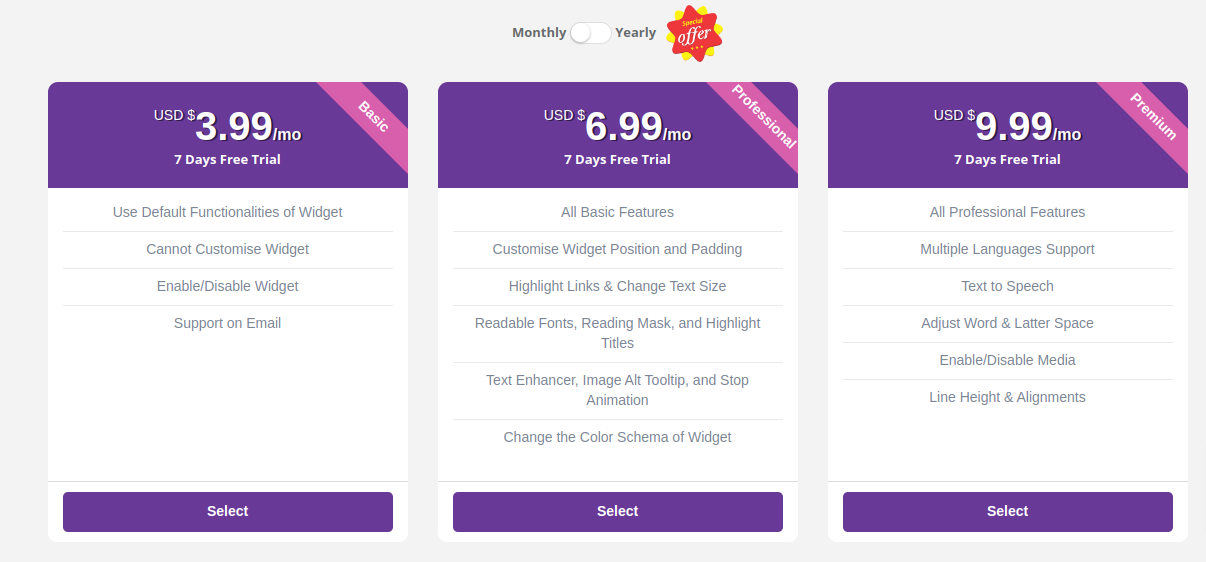Click Highlight Links & Change Text Size
This screenshot has height=562, width=1206.
(x=618, y=287)
